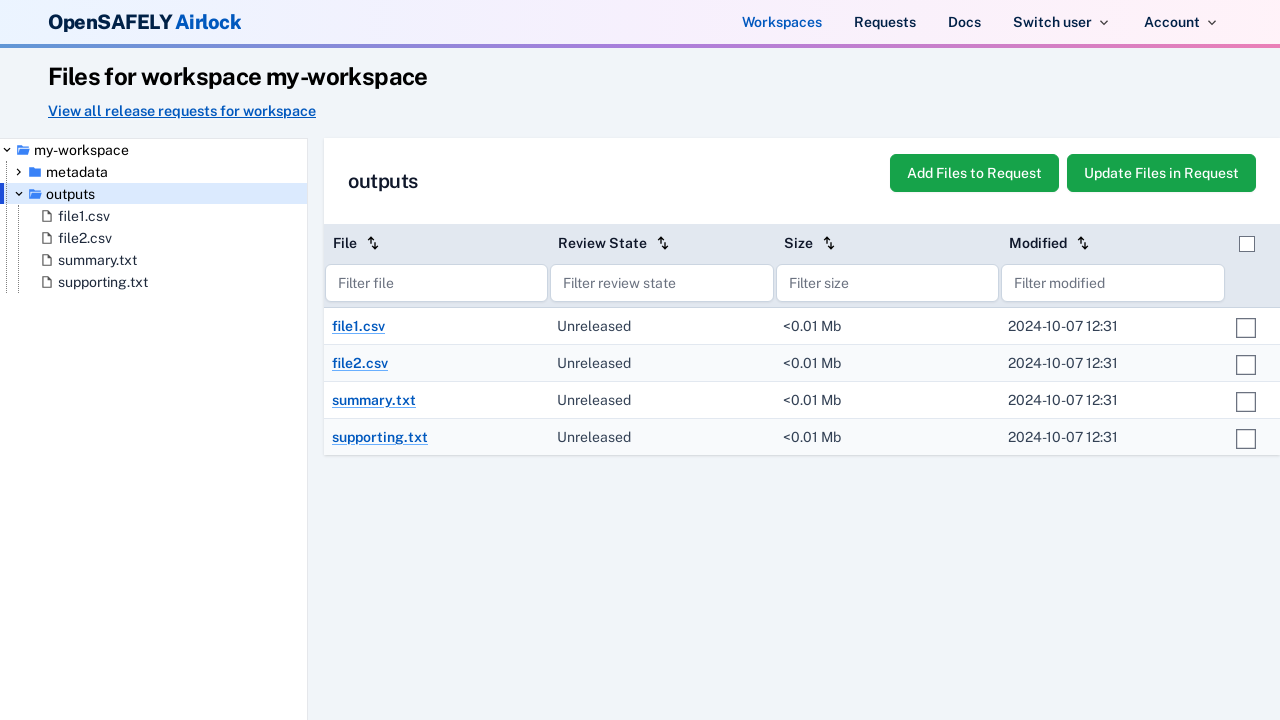
Task: Go to the Requests nav item
Action: (885, 22)
